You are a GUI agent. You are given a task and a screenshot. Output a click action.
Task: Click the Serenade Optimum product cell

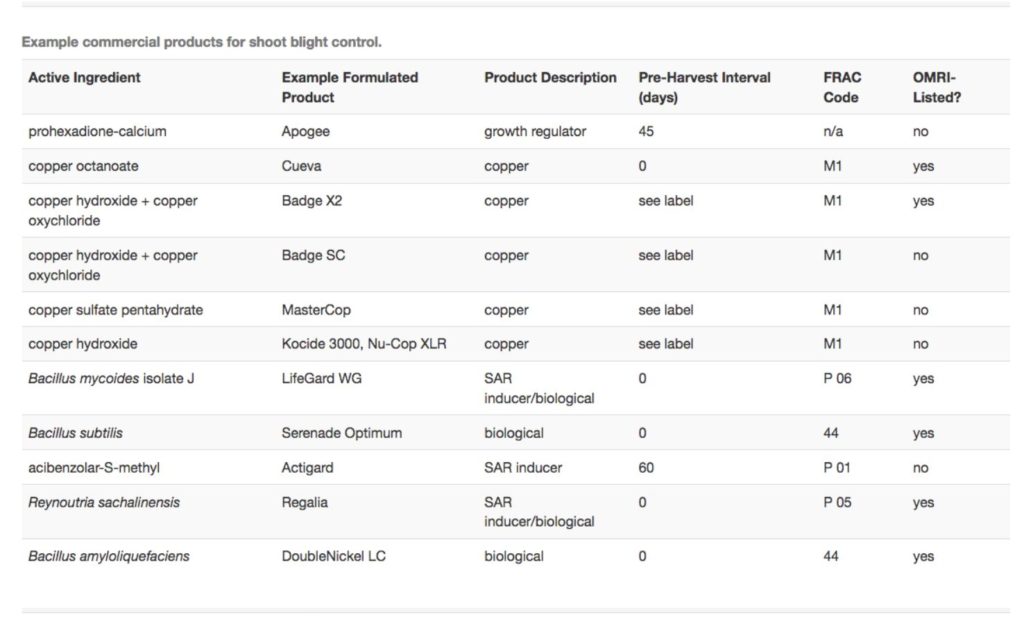click(x=342, y=433)
